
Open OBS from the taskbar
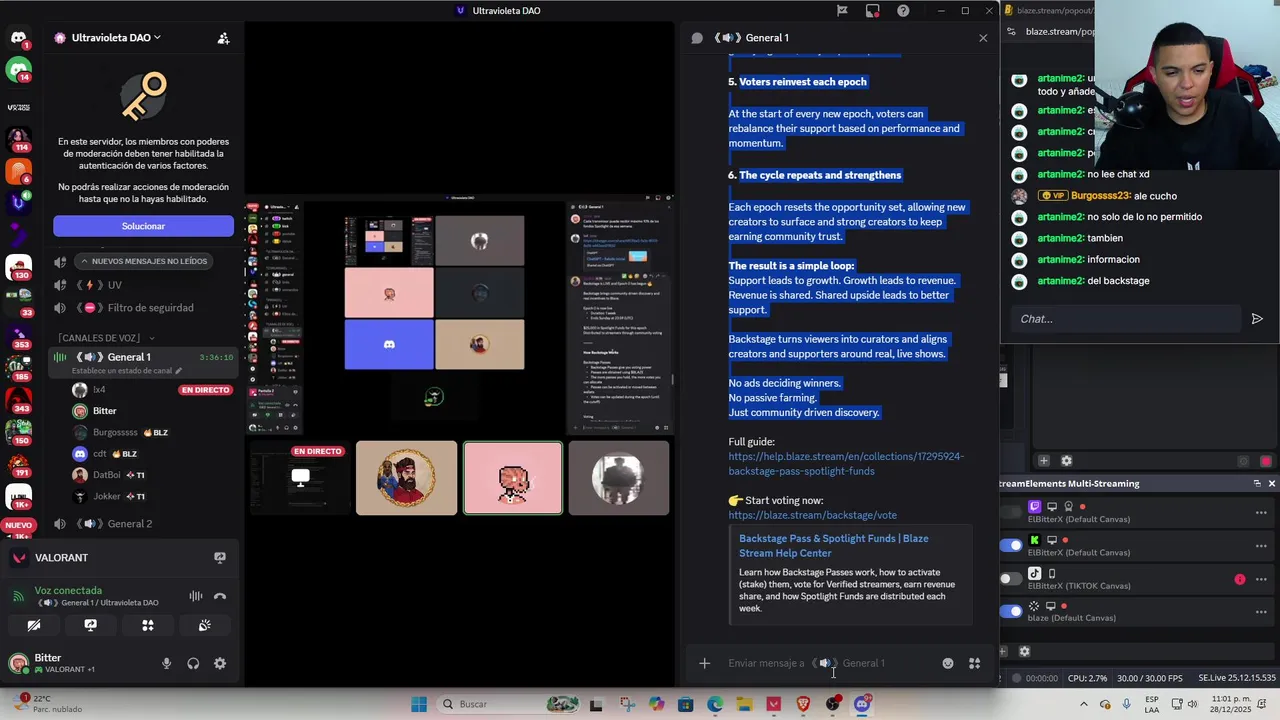[x=833, y=704]
